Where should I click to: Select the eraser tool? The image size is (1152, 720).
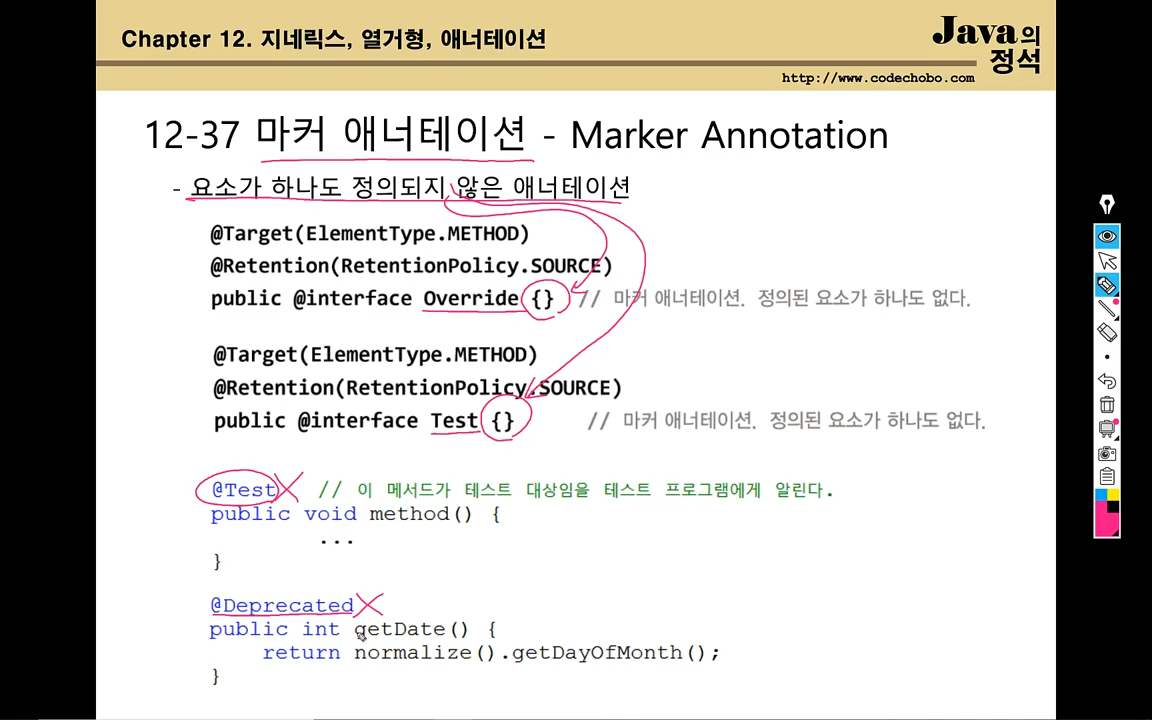1106,332
